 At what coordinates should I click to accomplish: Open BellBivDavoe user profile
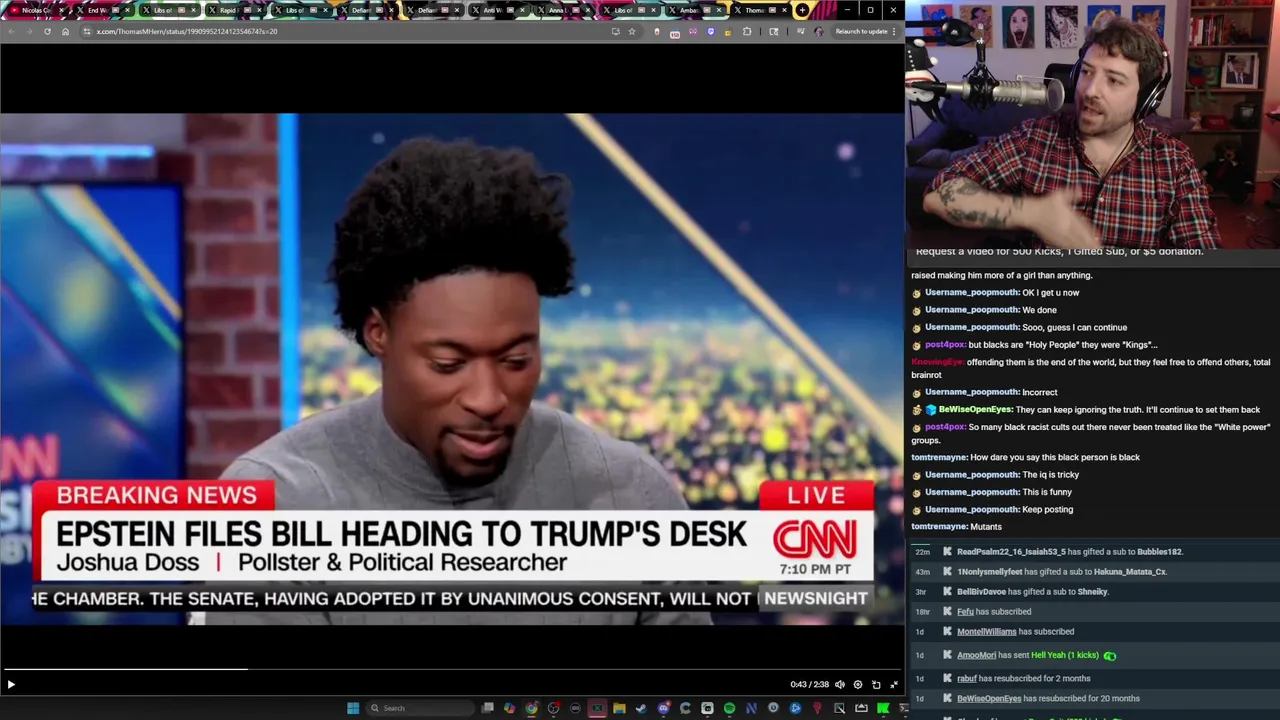pos(981,592)
